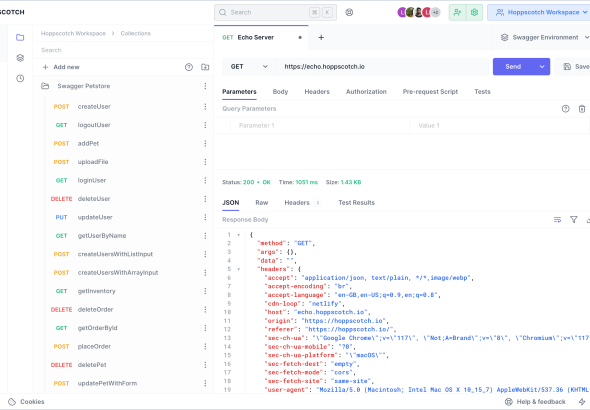The width and height of the screenshot is (590, 410).
Task: Open more options for loginUser request
Action: click(x=205, y=180)
